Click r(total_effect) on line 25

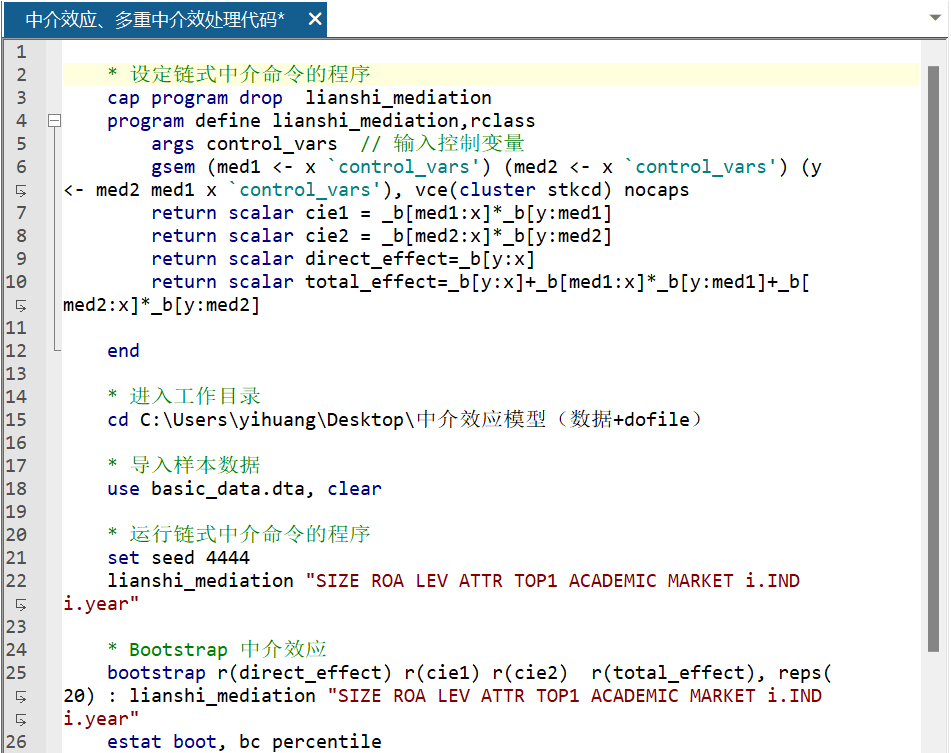coord(673,672)
